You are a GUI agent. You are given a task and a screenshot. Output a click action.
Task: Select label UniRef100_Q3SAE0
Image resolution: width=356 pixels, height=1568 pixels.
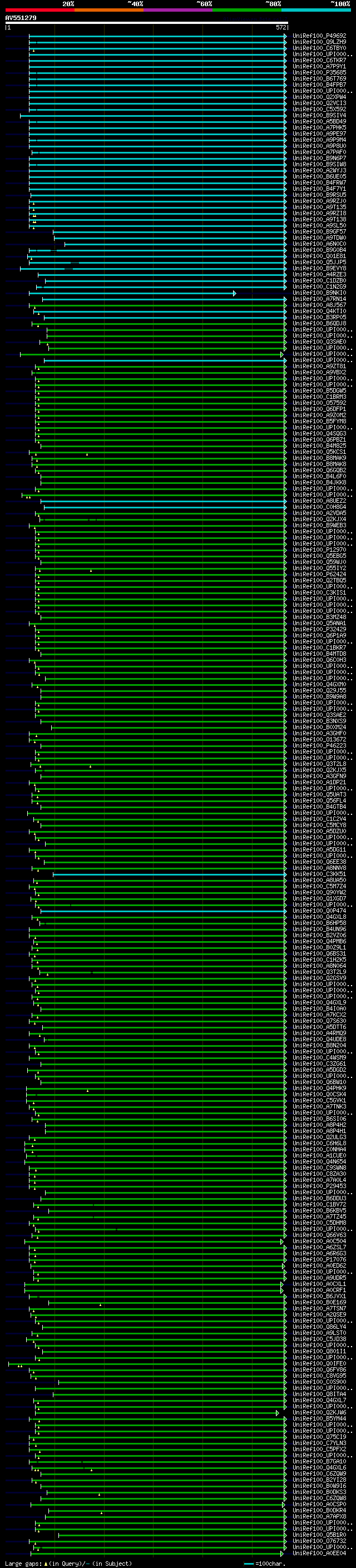(319, 342)
